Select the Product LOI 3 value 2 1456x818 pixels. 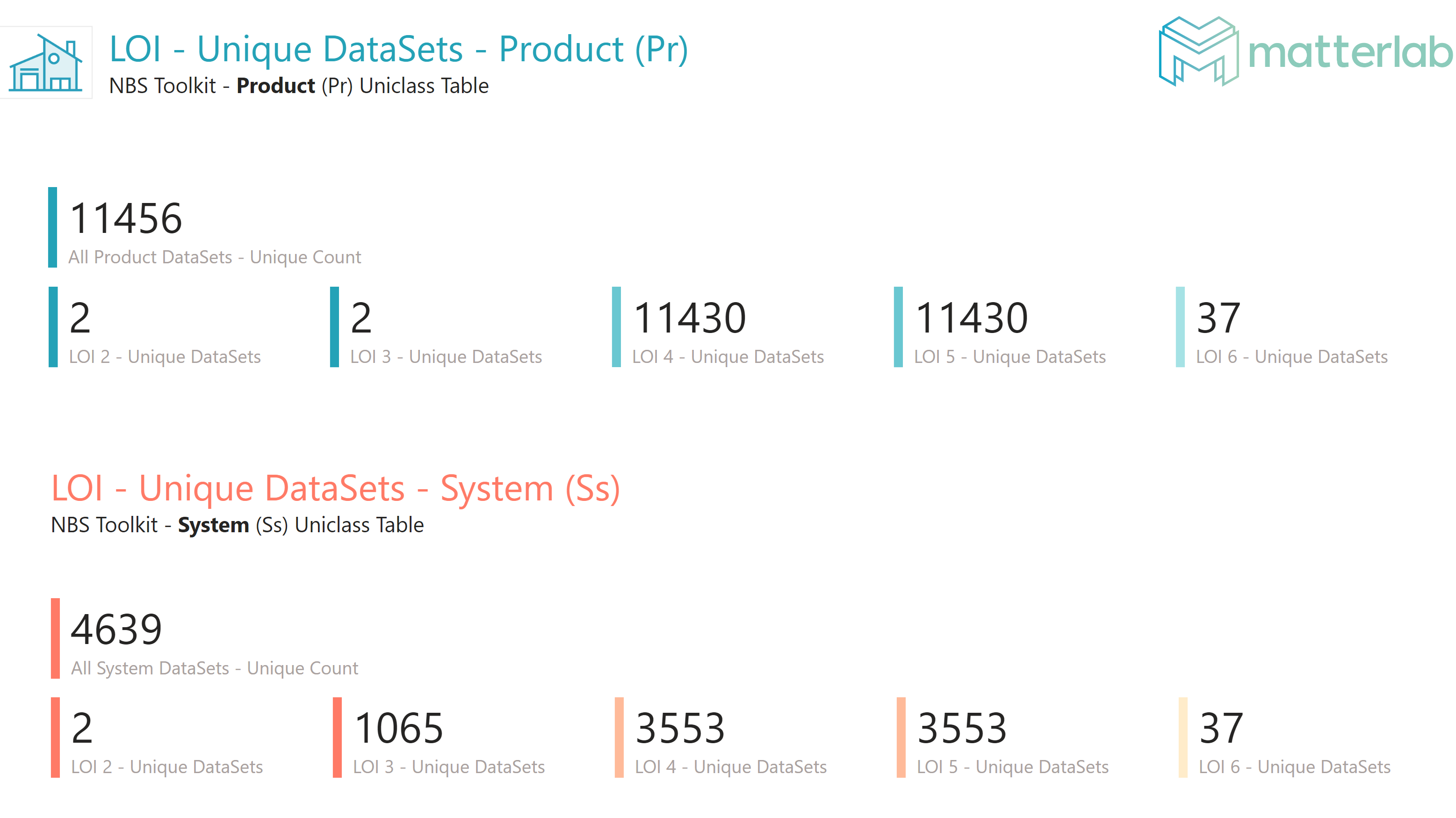(x=361, y=318)
